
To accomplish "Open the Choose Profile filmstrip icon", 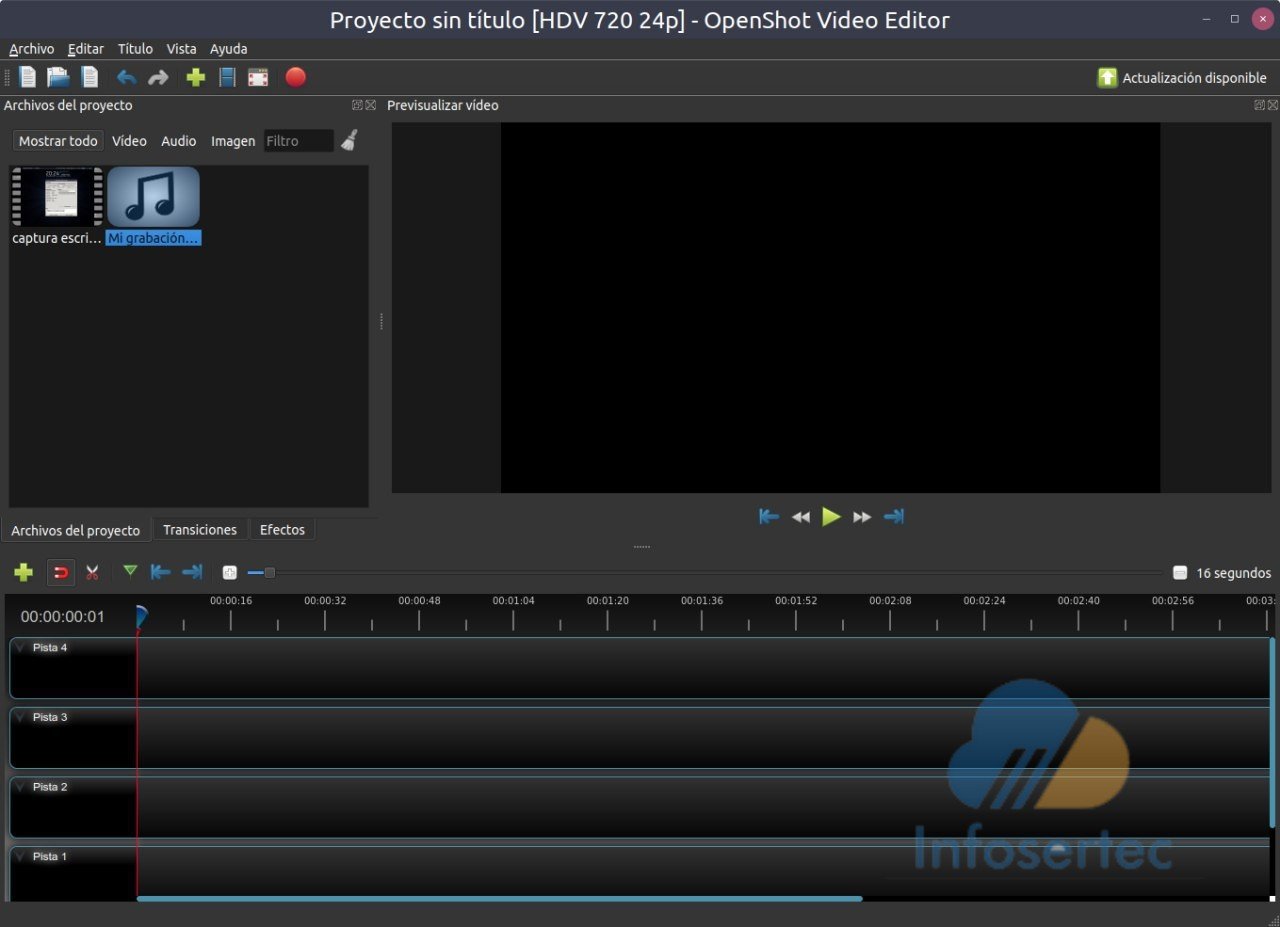I will pos(227,77).
